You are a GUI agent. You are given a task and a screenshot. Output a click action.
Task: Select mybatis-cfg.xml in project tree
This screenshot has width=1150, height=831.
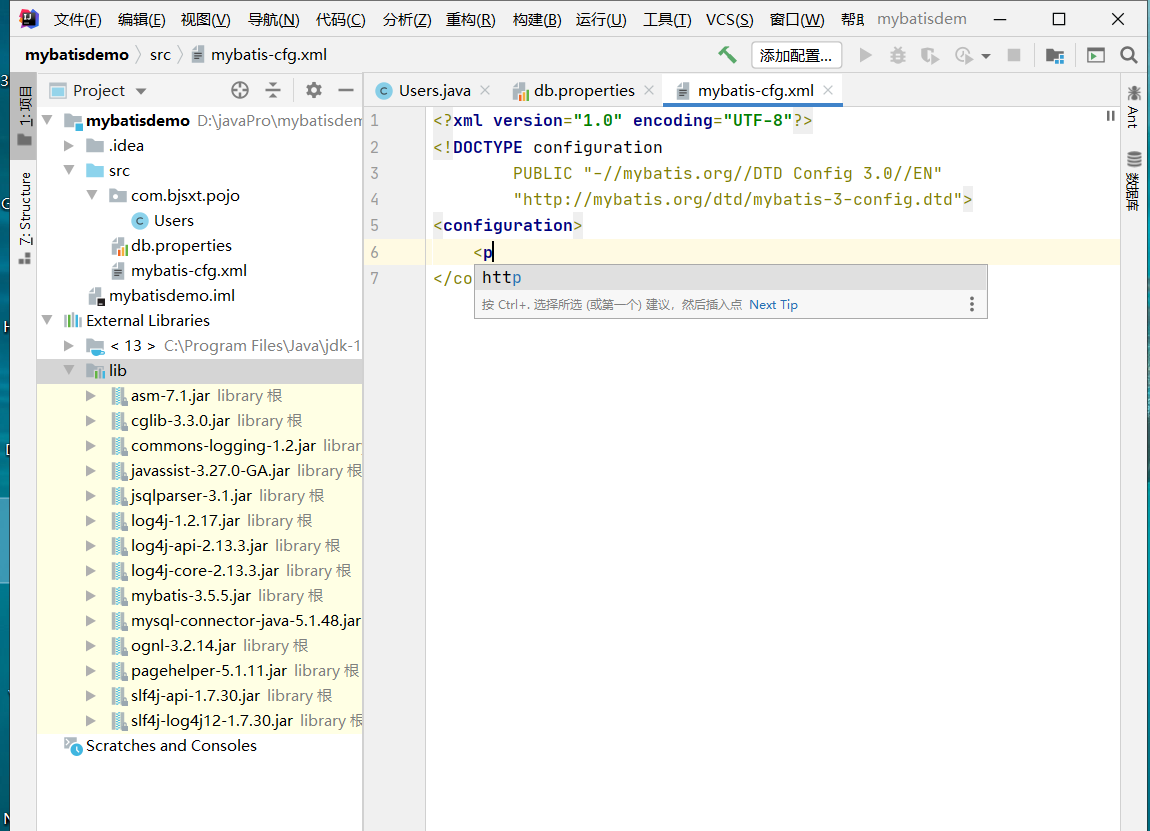(188, 270)
